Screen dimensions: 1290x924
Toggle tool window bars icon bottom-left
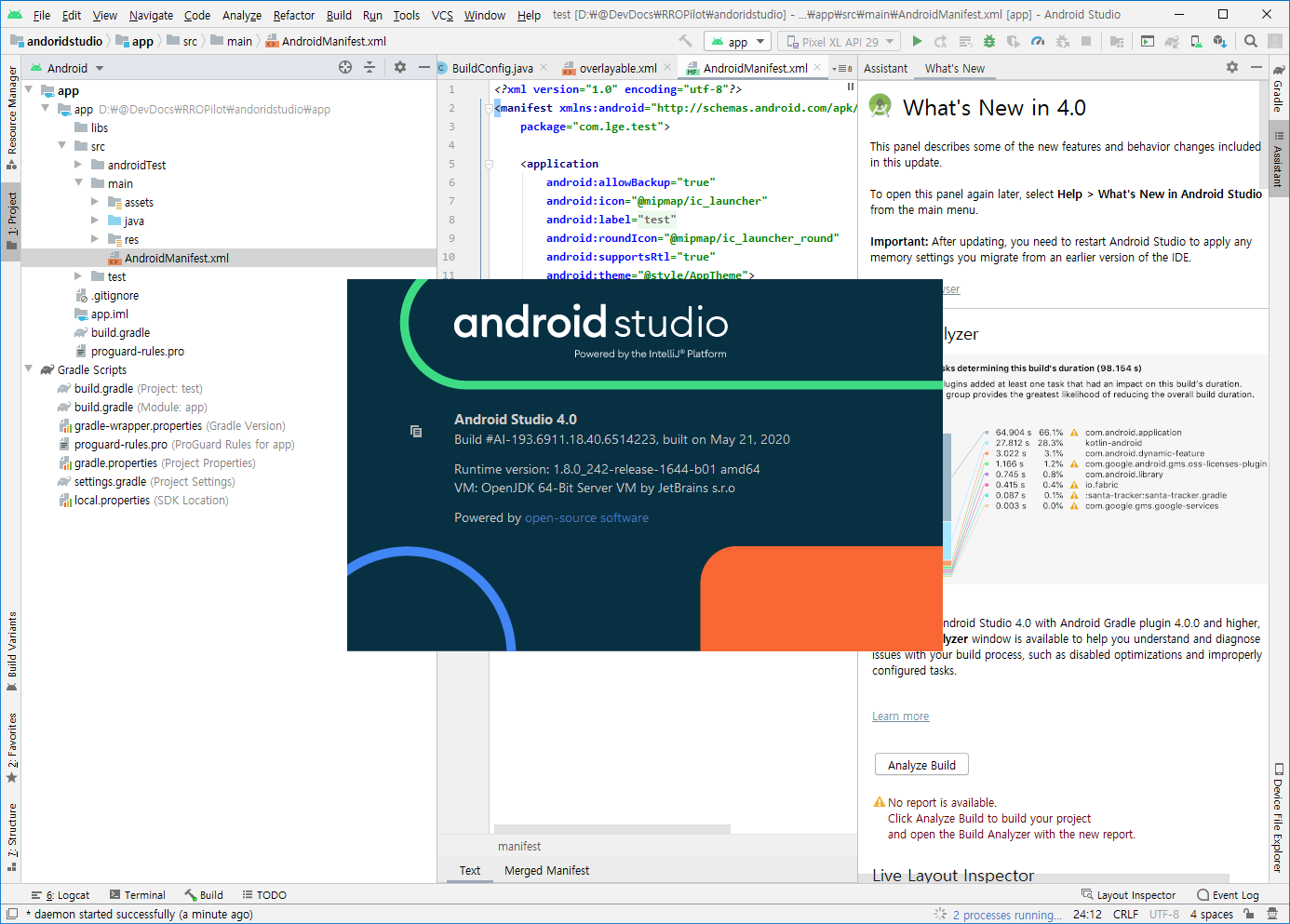(x=12, y=914)
